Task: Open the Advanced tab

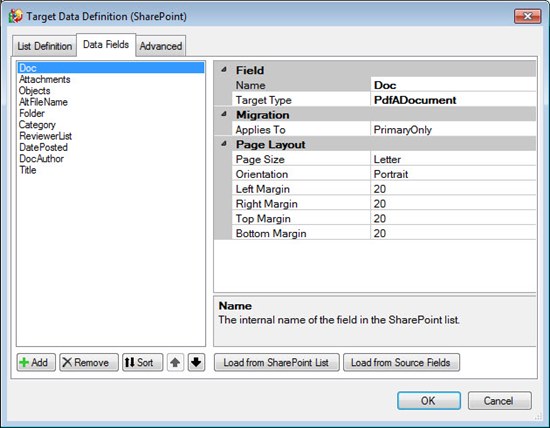Action: [161, 46]
